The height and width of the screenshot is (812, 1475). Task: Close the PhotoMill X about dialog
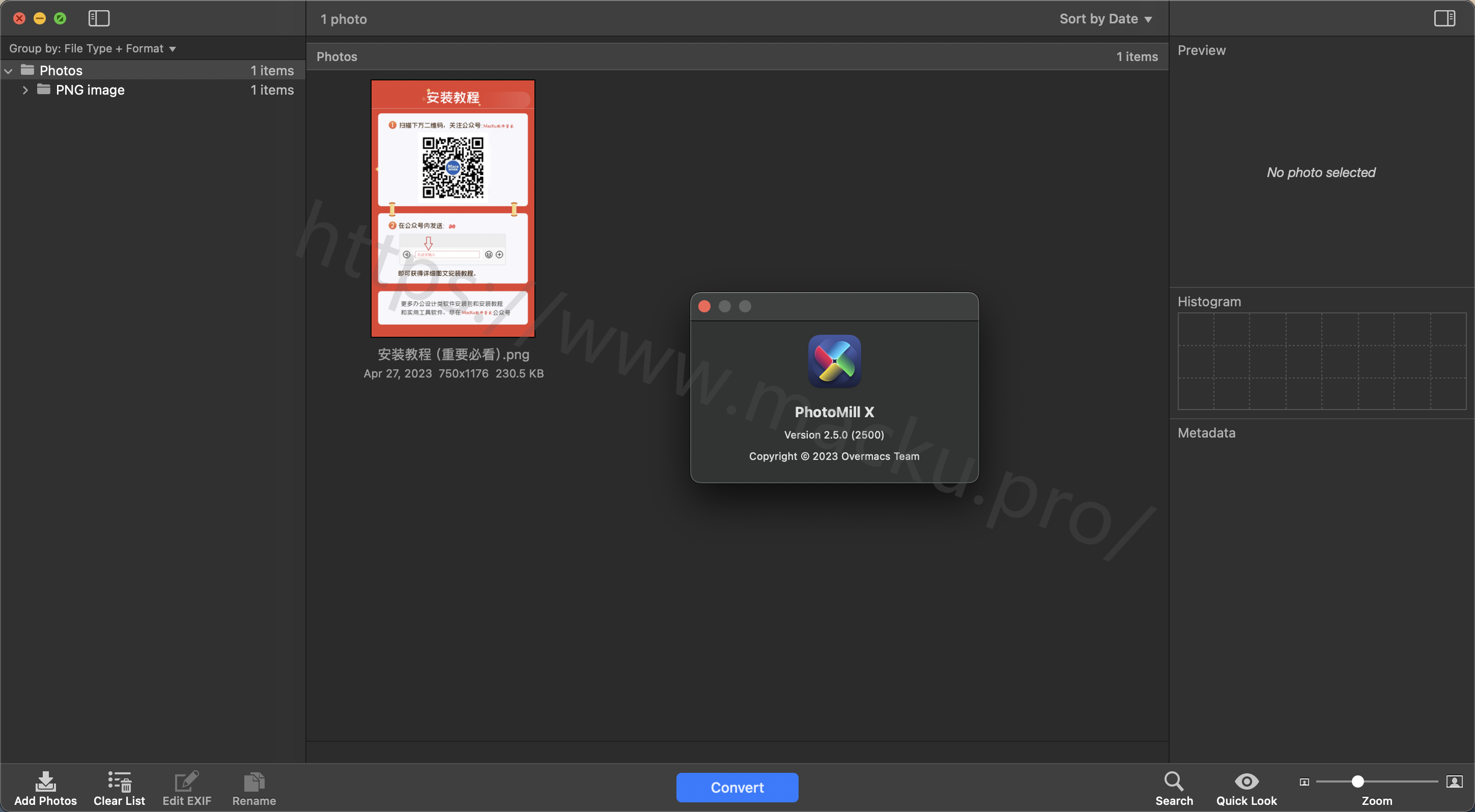[x=704, y=306]
